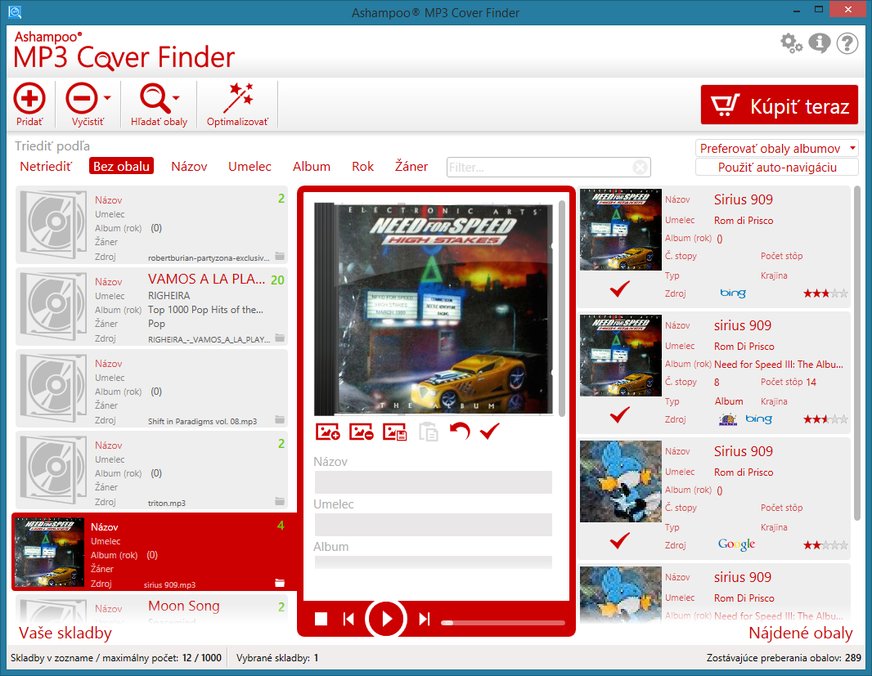This screenshot has height=676, width=872.
Task: Click the save cover to file icon
Action: (x=395, y=432)
